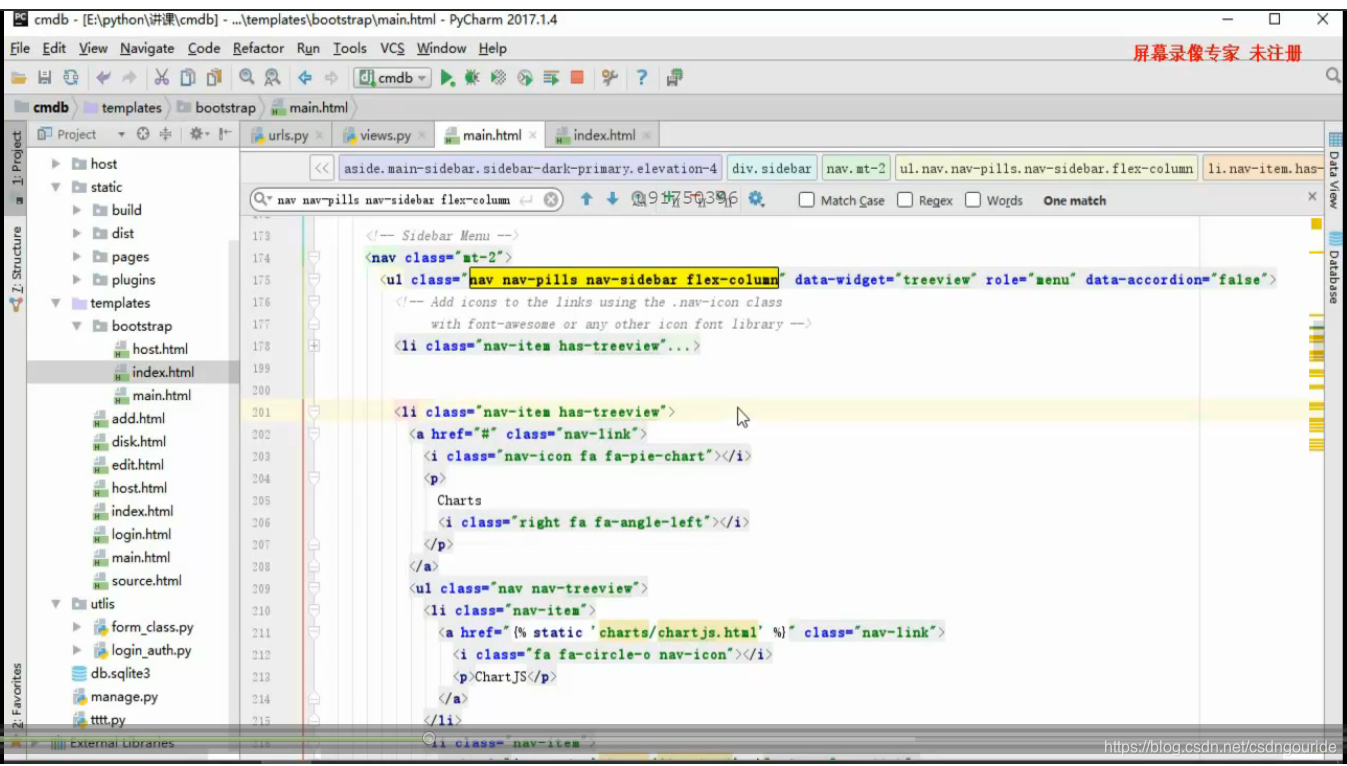The width and height of the screenshot is (1347, 766).
Task: Click the Synchronize toolbar icon
Action: tap(70, 78)
